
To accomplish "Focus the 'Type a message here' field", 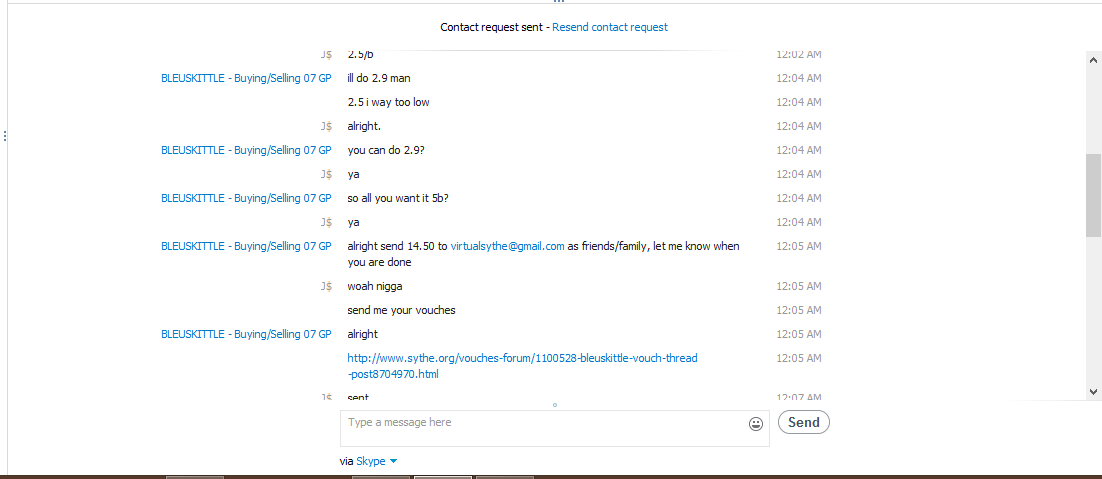I will click(x=554, y=428).
